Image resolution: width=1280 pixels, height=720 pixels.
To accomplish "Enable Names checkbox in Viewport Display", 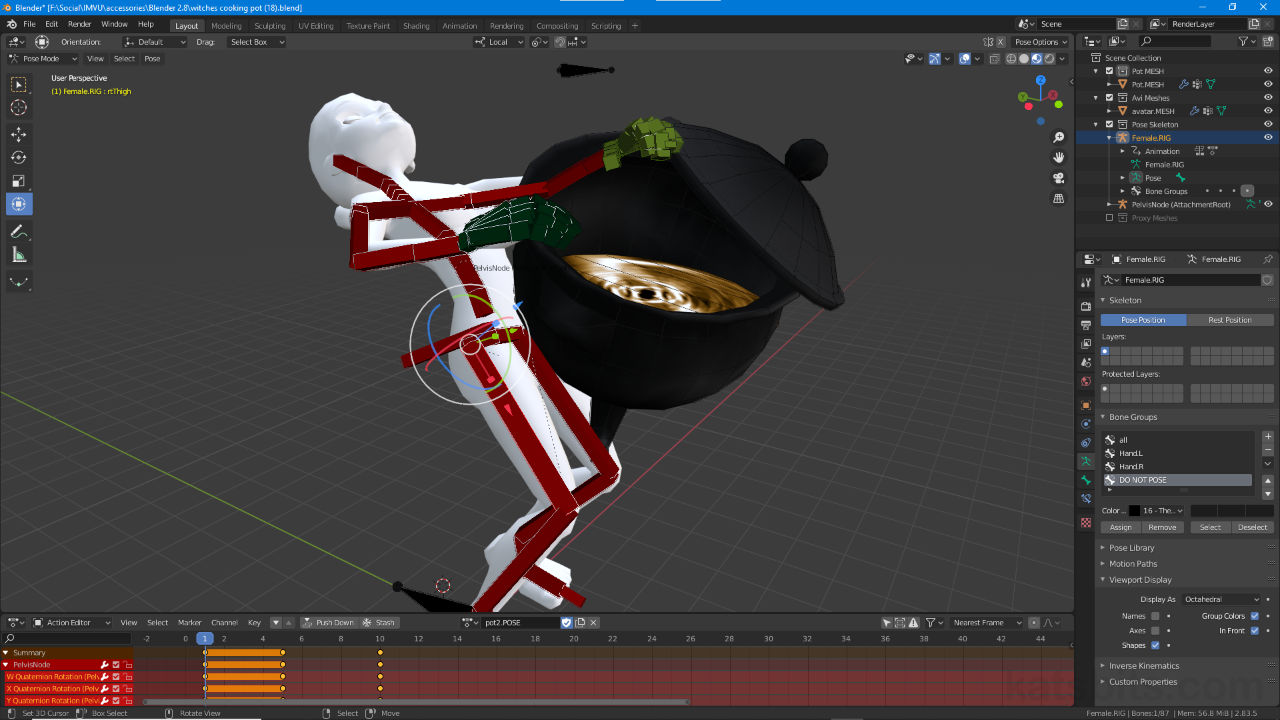I will coord(1155,616).
